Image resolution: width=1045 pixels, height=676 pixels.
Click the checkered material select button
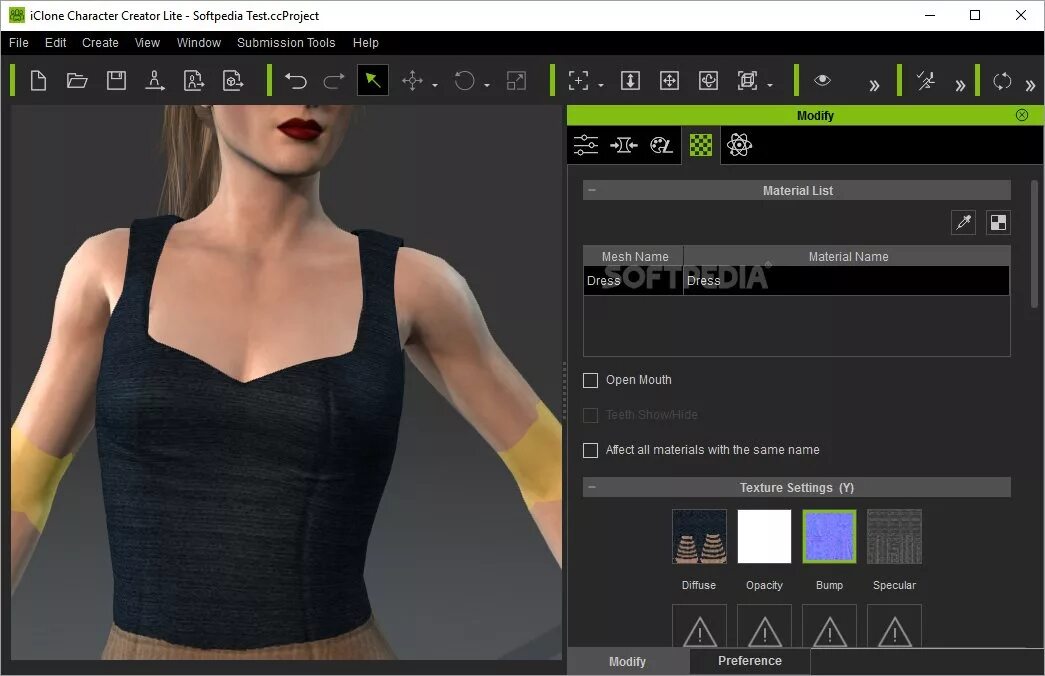(998, 222)
